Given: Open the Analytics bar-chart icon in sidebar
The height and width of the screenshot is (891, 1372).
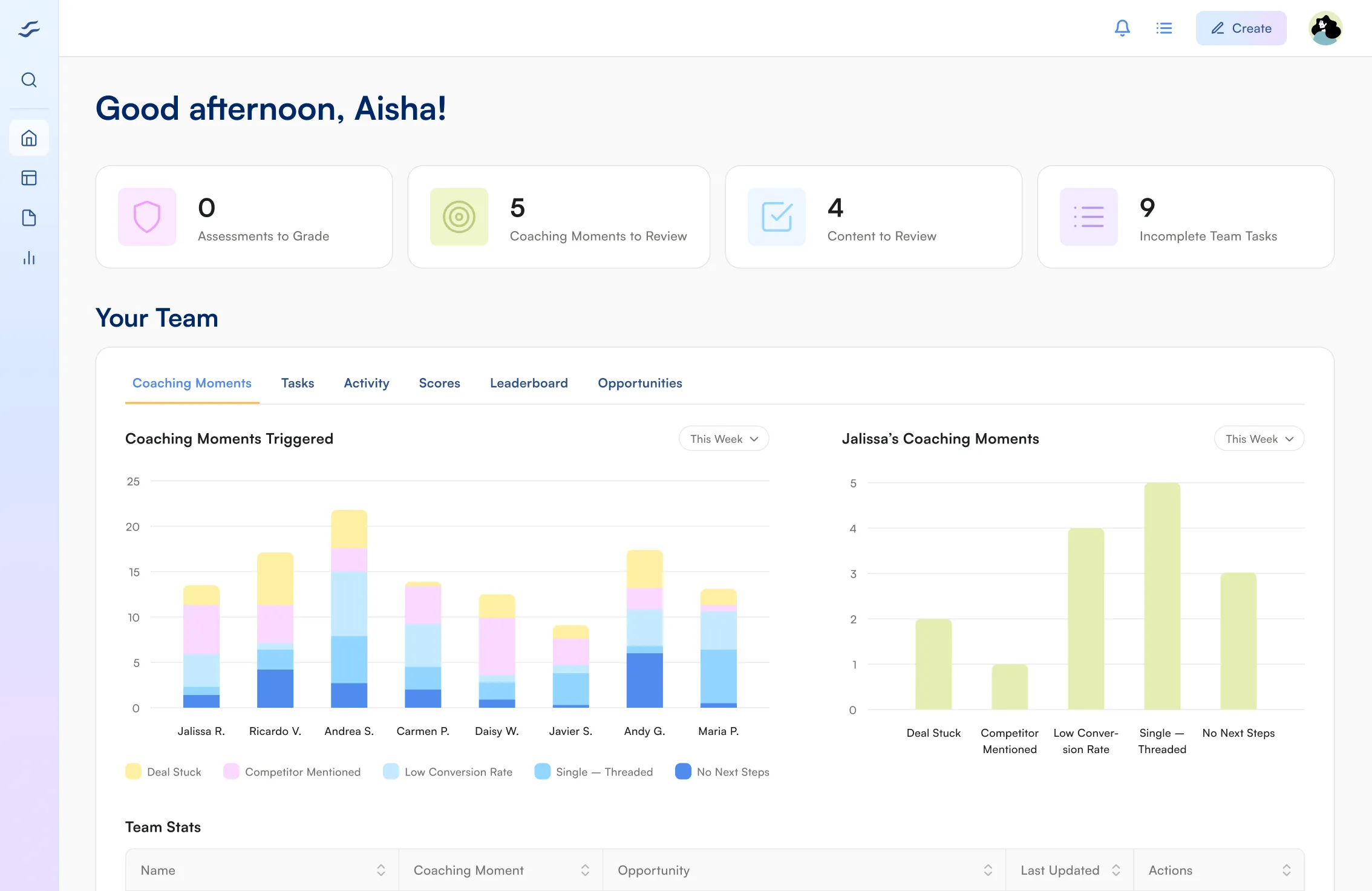Looking at the screenshot, I should pos(28,258).
